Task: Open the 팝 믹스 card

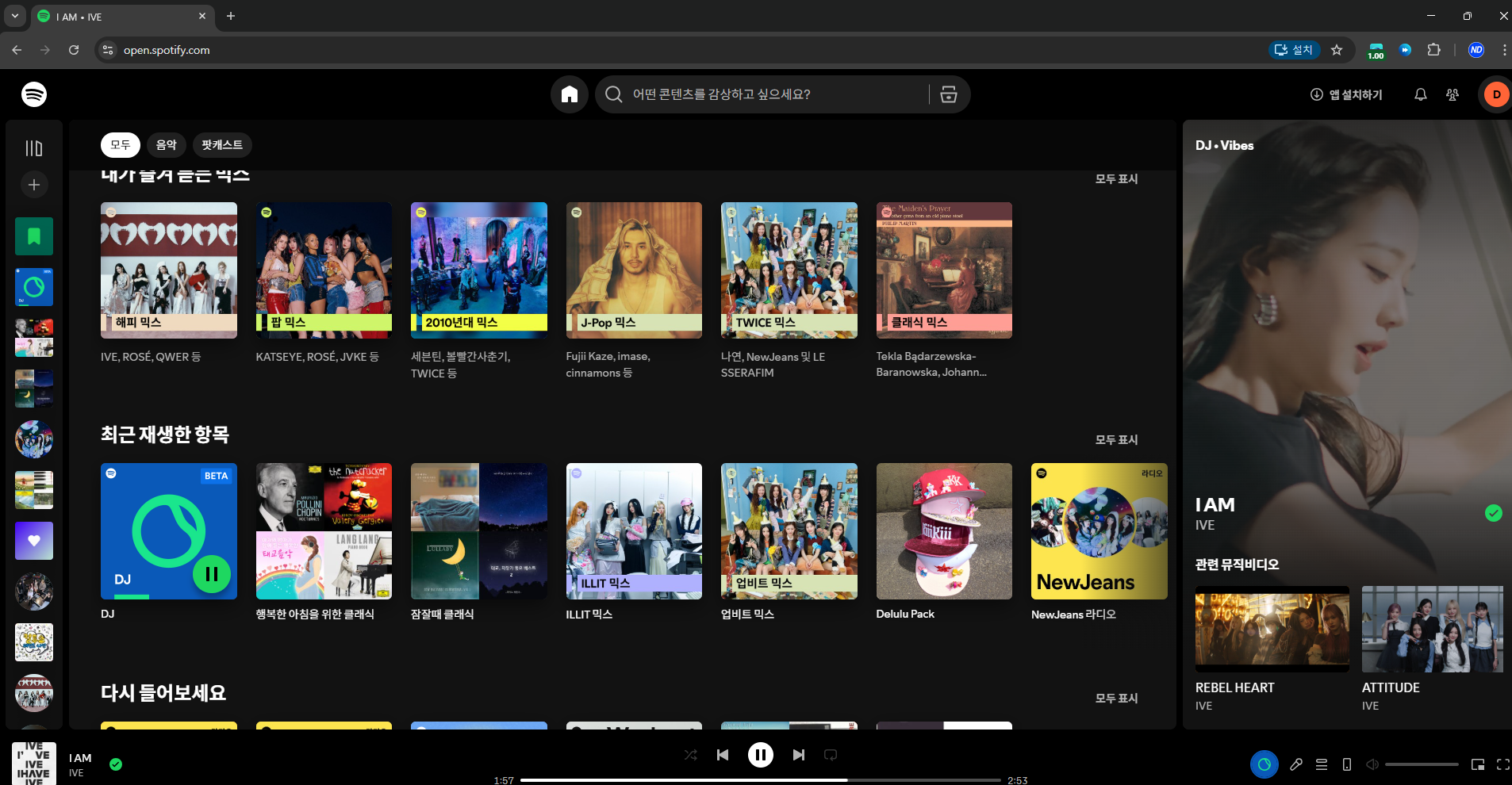Action: (324, 270)
